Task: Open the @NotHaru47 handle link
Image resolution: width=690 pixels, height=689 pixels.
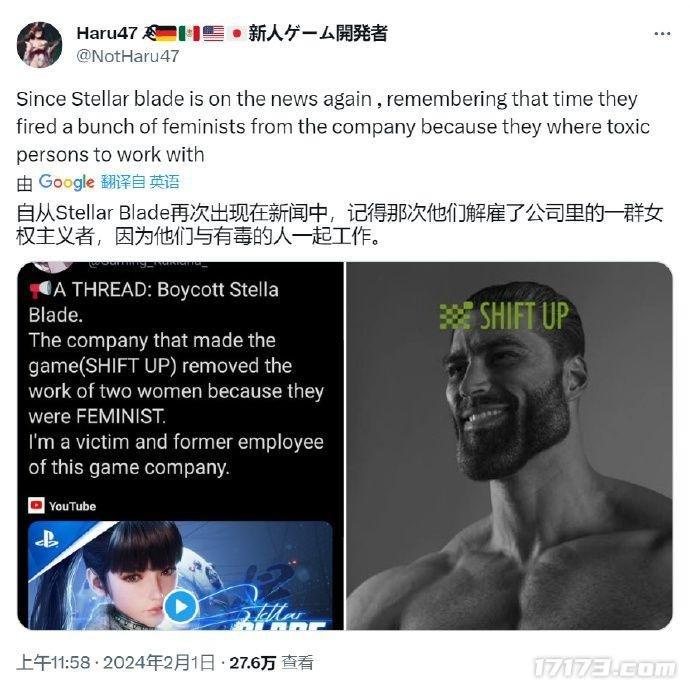Action: click(128, 56)
